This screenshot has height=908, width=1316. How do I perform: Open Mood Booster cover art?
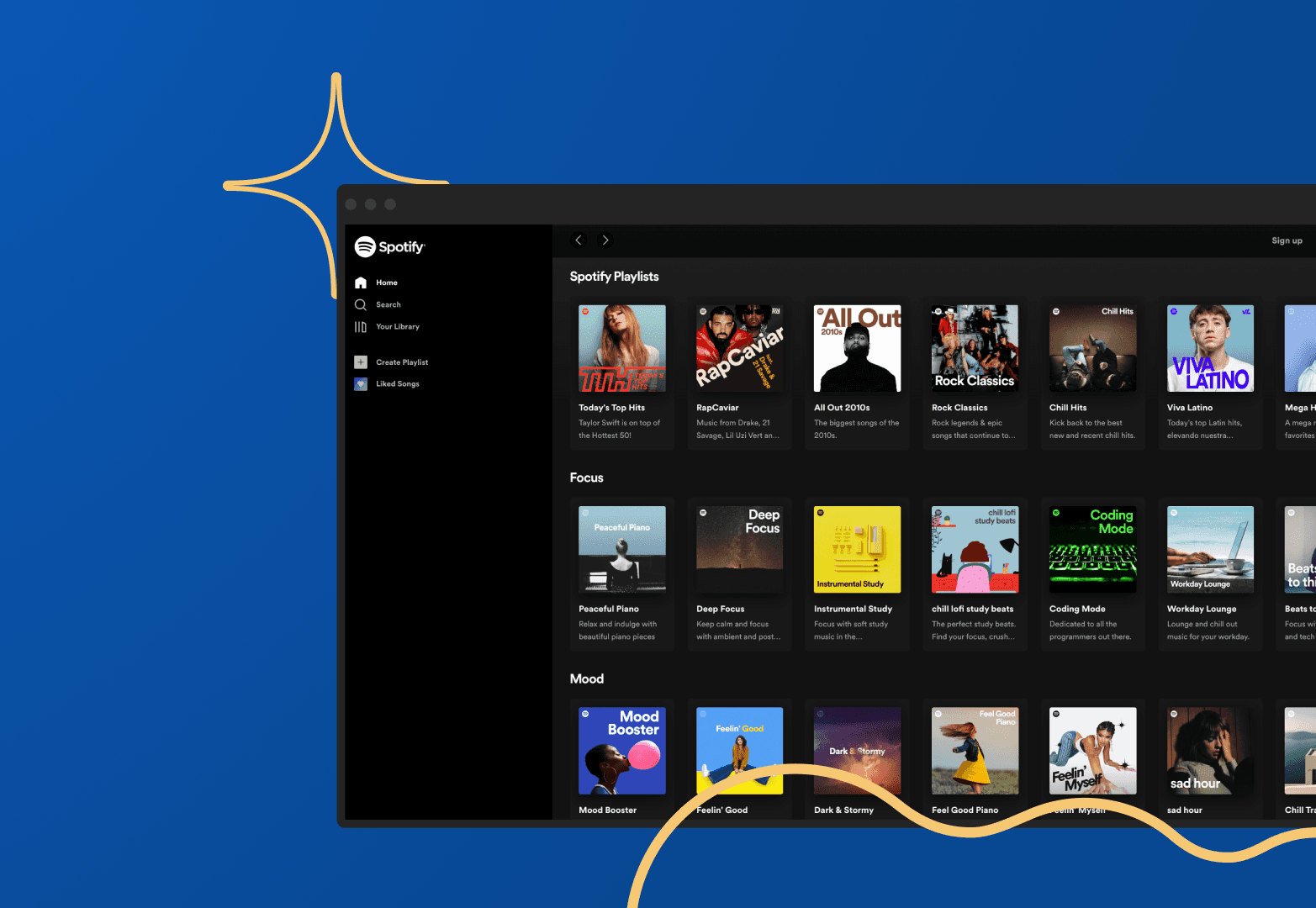pos(622,750)
